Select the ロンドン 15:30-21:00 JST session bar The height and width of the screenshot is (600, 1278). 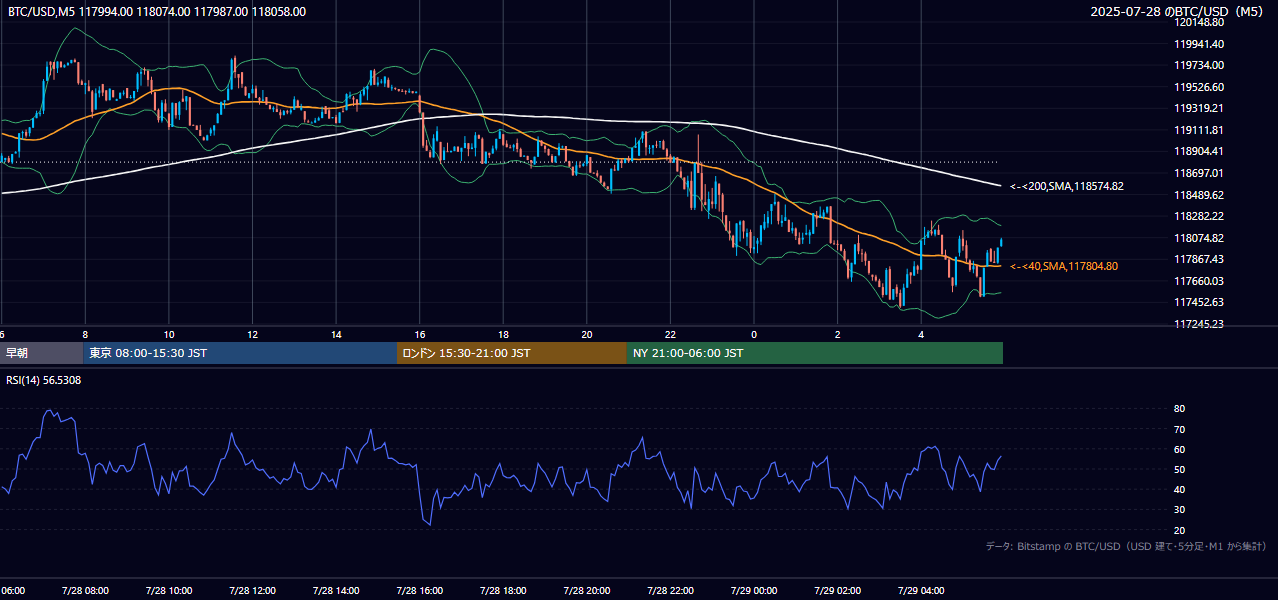pyautogui.click(x=512, y=353)
